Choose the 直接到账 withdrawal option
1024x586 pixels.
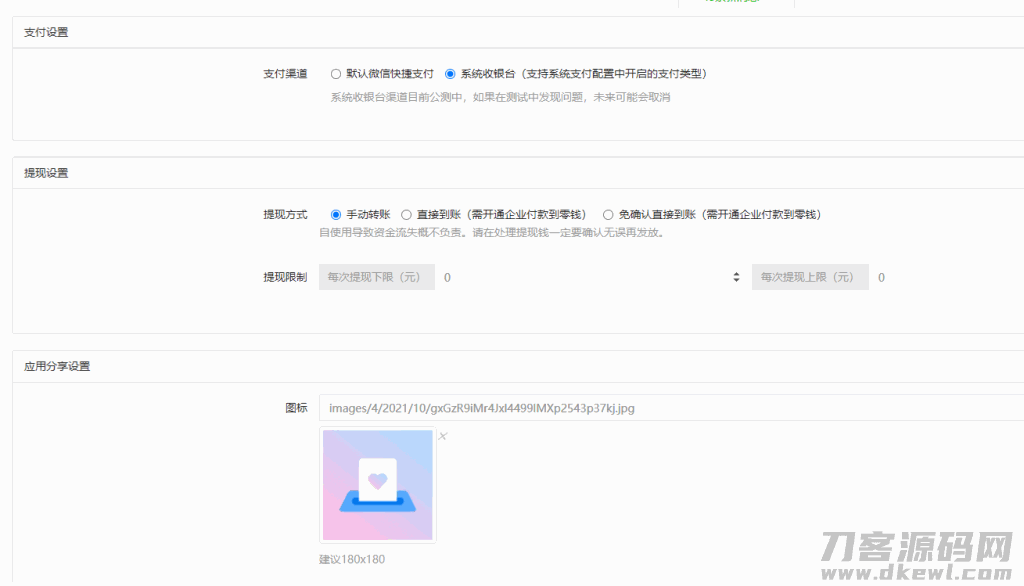(406, 214)
